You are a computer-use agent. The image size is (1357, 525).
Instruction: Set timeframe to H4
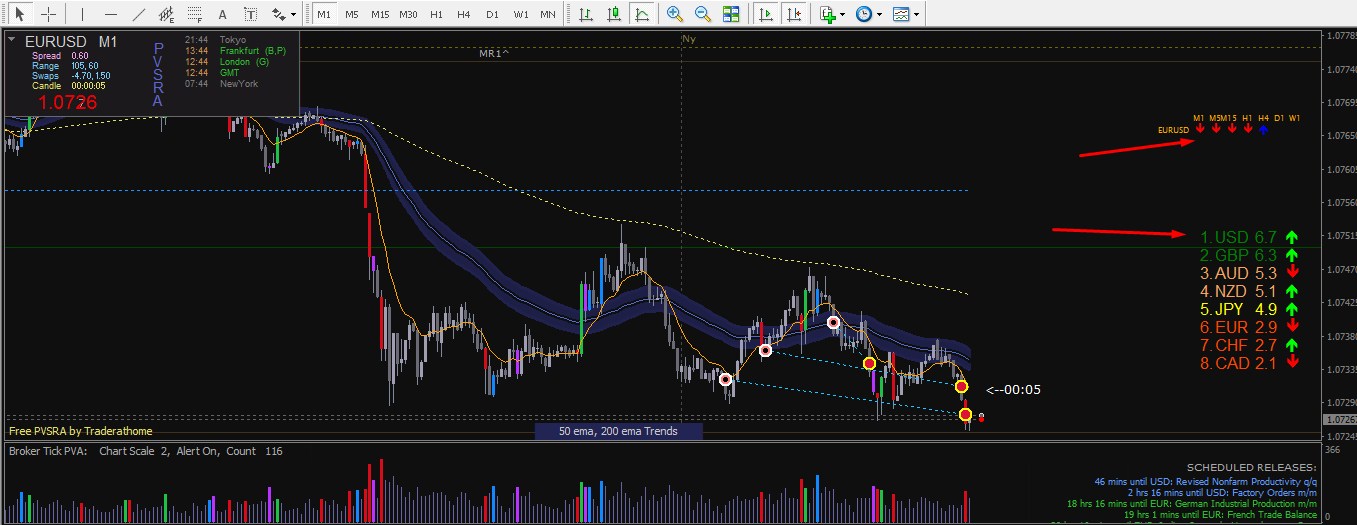pos(464,15)
